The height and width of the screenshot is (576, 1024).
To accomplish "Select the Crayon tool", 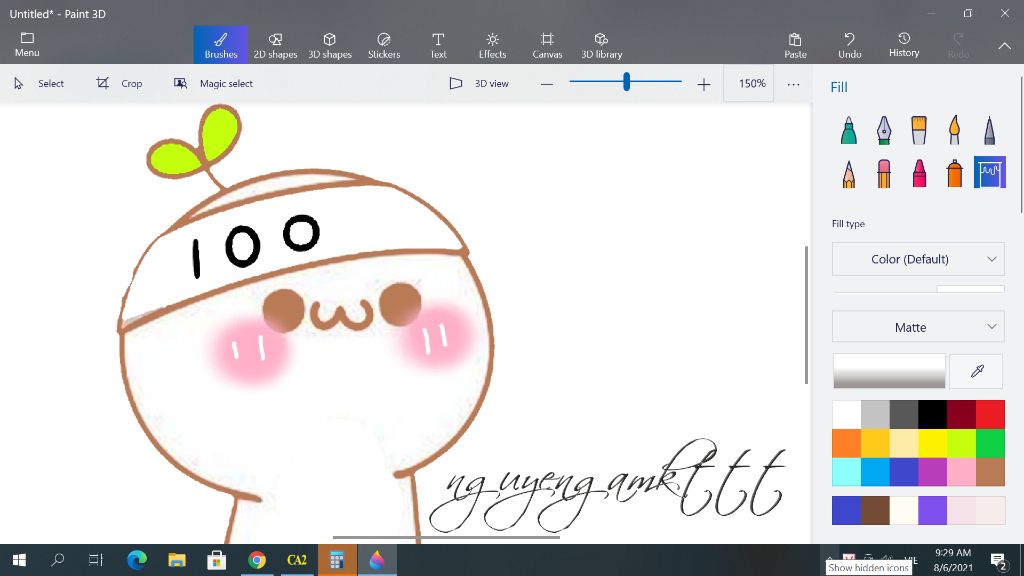I will (919, 173).
